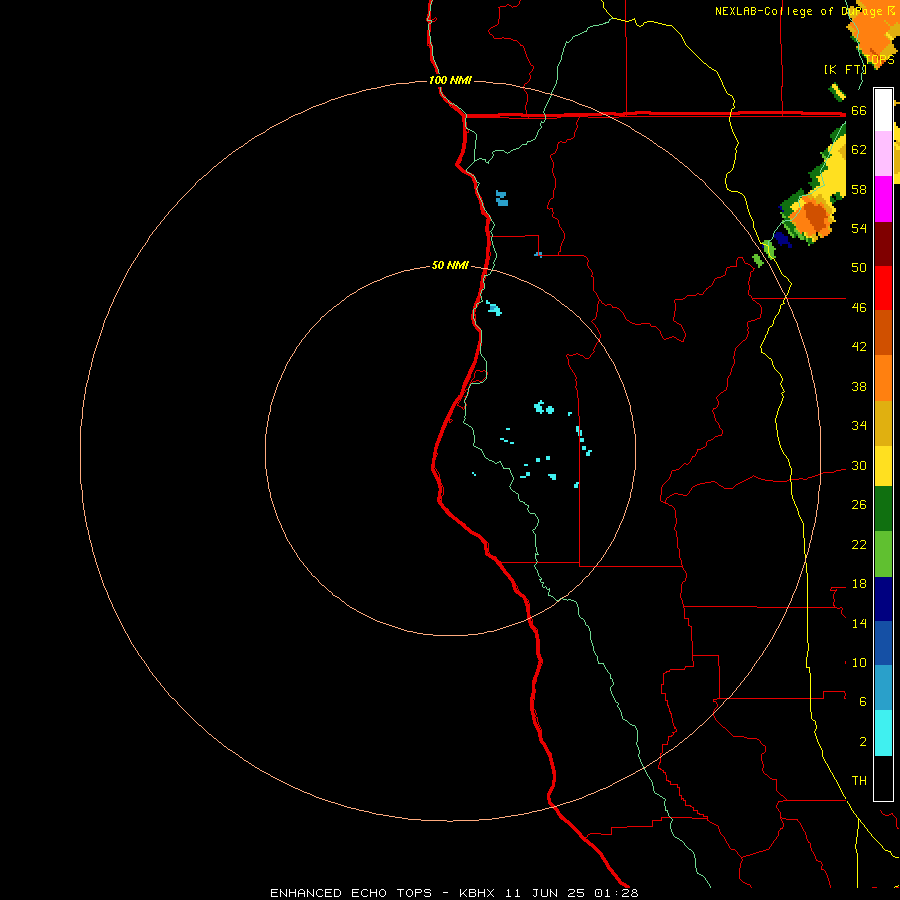Click the 46 legend value label
This screenshot has width=900, height=900.
pos(859,308)
